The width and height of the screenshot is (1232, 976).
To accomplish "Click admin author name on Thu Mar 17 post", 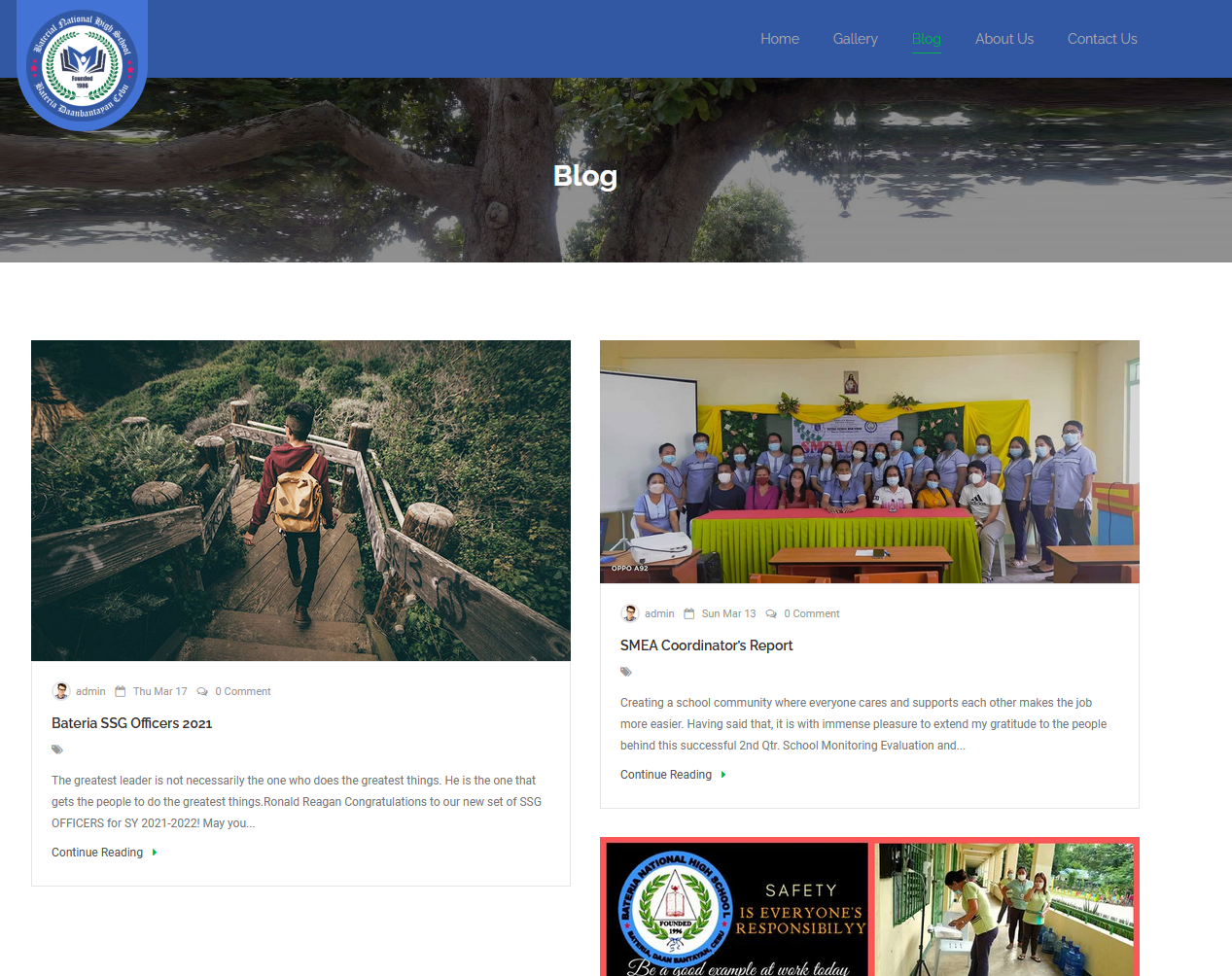I will 90,691.
